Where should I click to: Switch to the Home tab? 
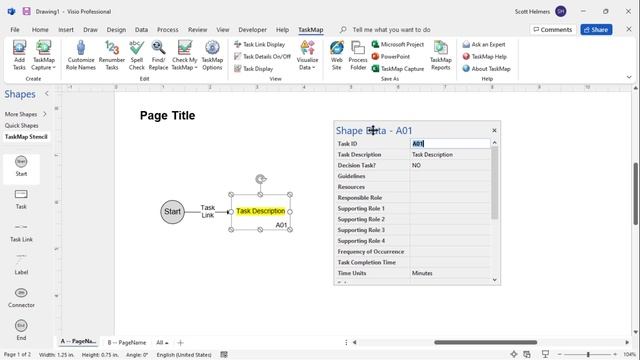(40, 29)
